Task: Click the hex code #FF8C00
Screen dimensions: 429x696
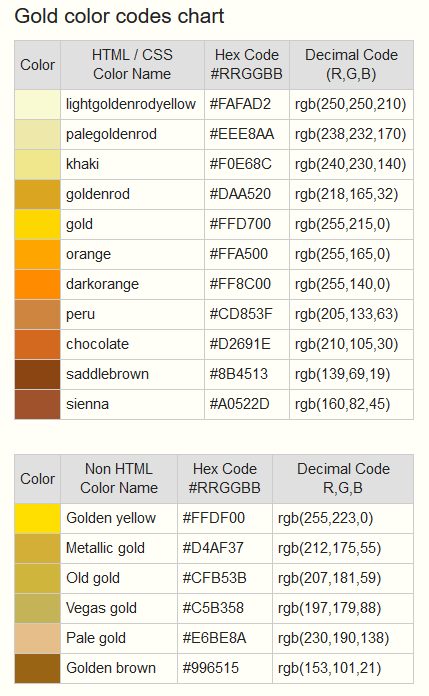Action: point(240,284)
